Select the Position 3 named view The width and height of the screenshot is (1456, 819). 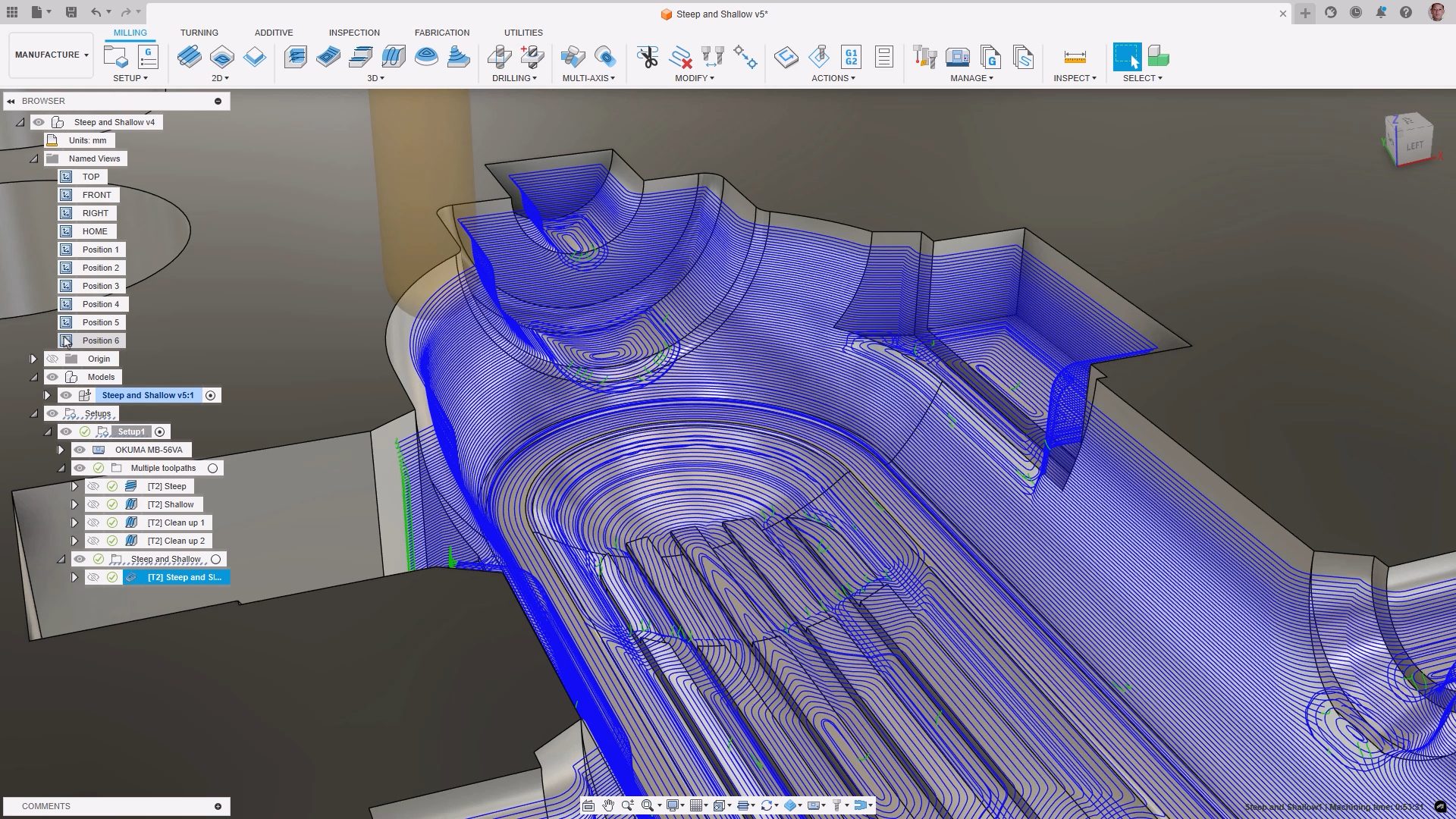coord(100,286)
